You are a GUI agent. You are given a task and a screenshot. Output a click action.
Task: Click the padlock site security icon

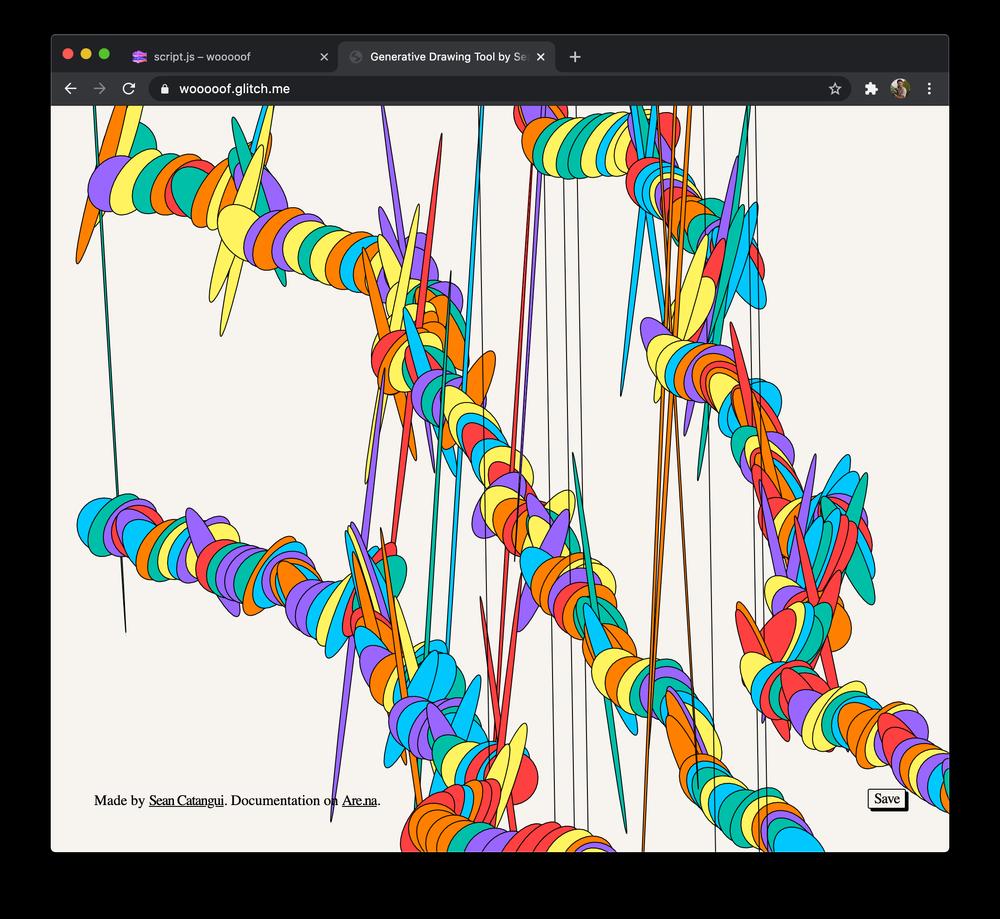pyautogui.click(x=165, y=89)
